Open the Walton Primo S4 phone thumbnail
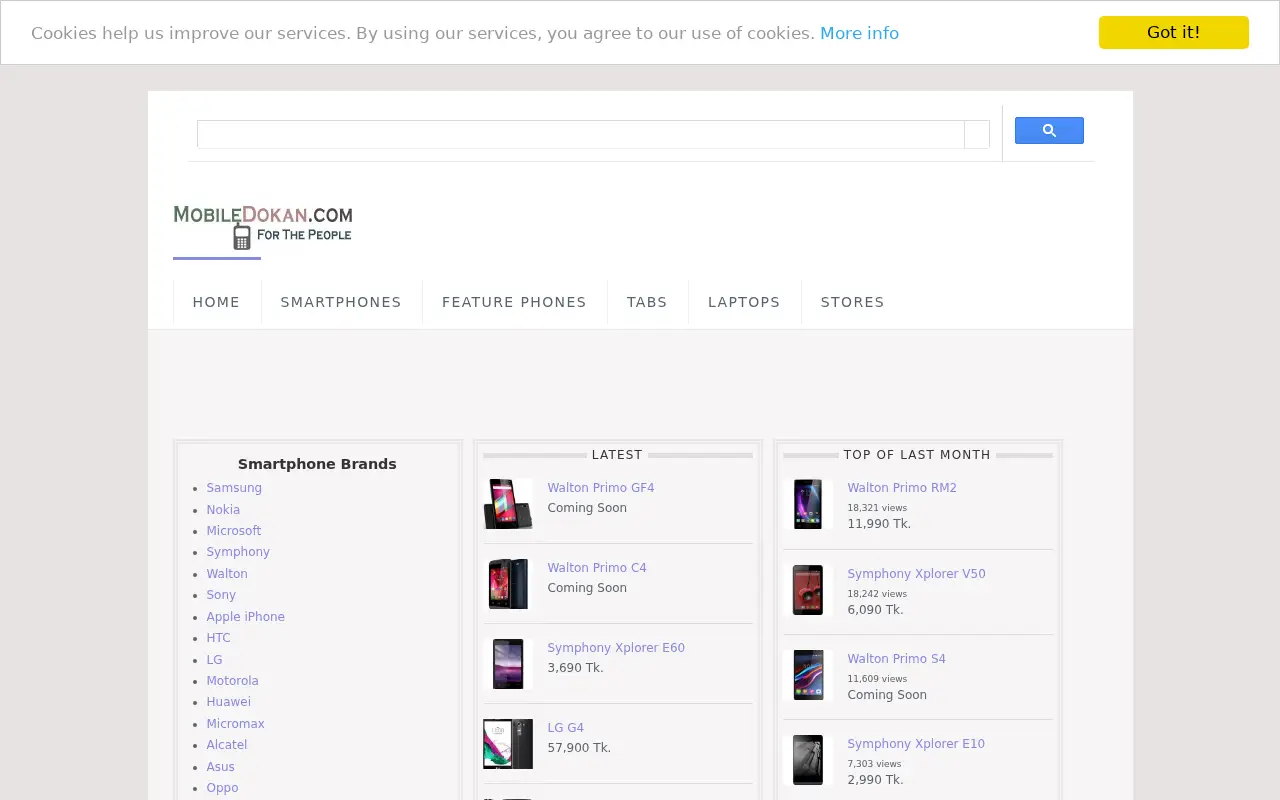Viewport: 1280px width, 800px height. pyautogui.click(x=808, y=675)
